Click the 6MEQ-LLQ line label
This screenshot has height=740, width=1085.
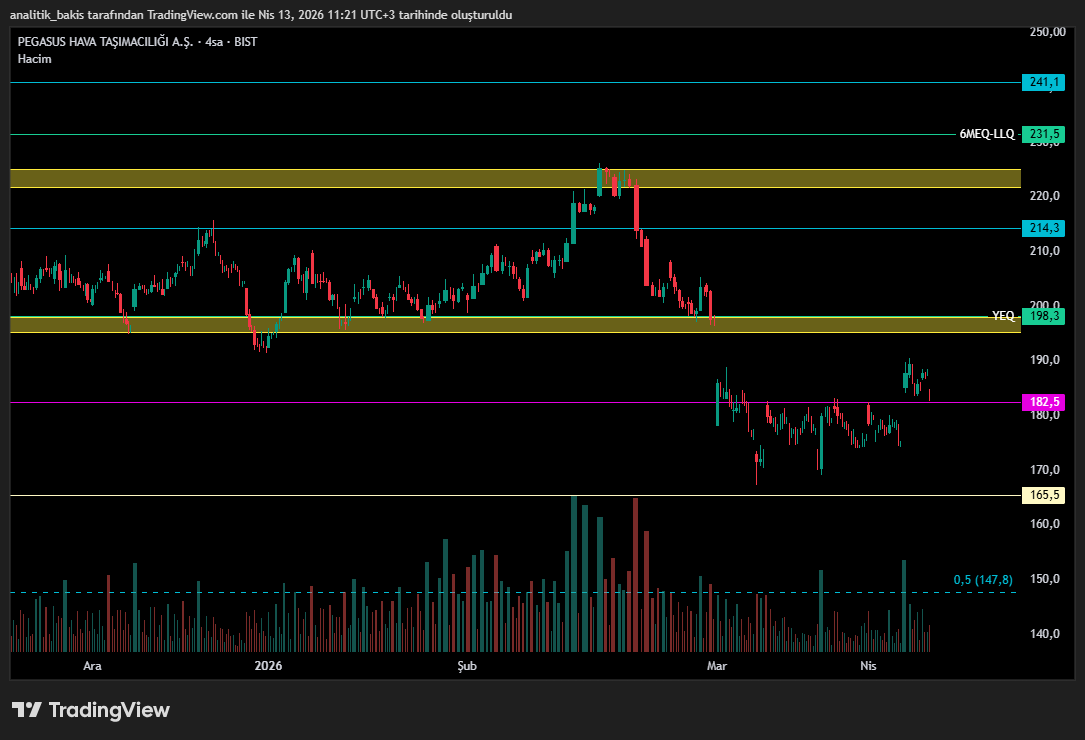tap(987, 134)
